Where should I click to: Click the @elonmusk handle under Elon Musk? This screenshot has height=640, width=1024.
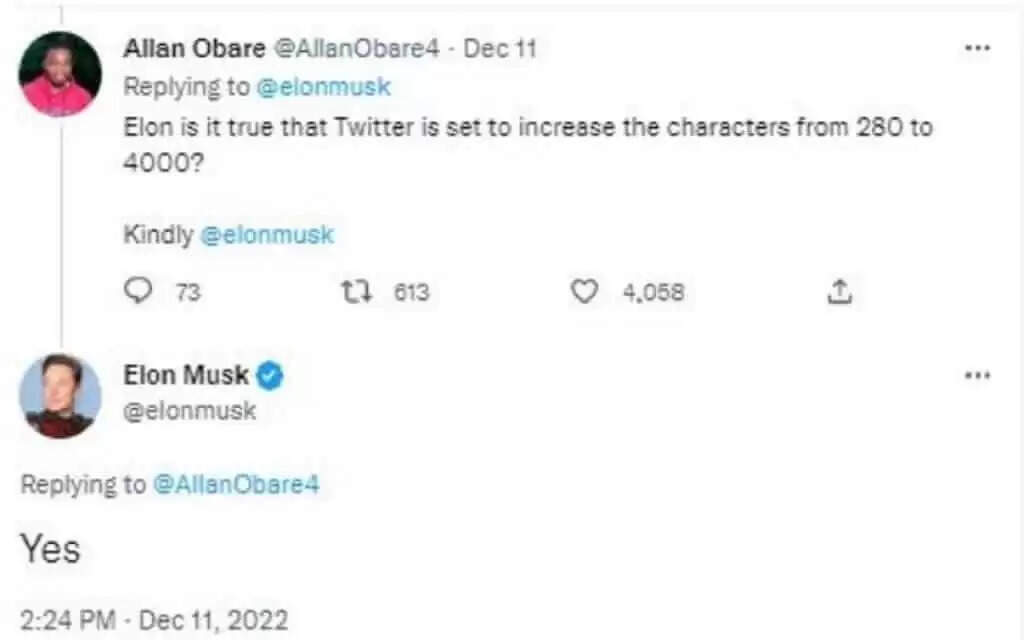click(x=190, y=410)
